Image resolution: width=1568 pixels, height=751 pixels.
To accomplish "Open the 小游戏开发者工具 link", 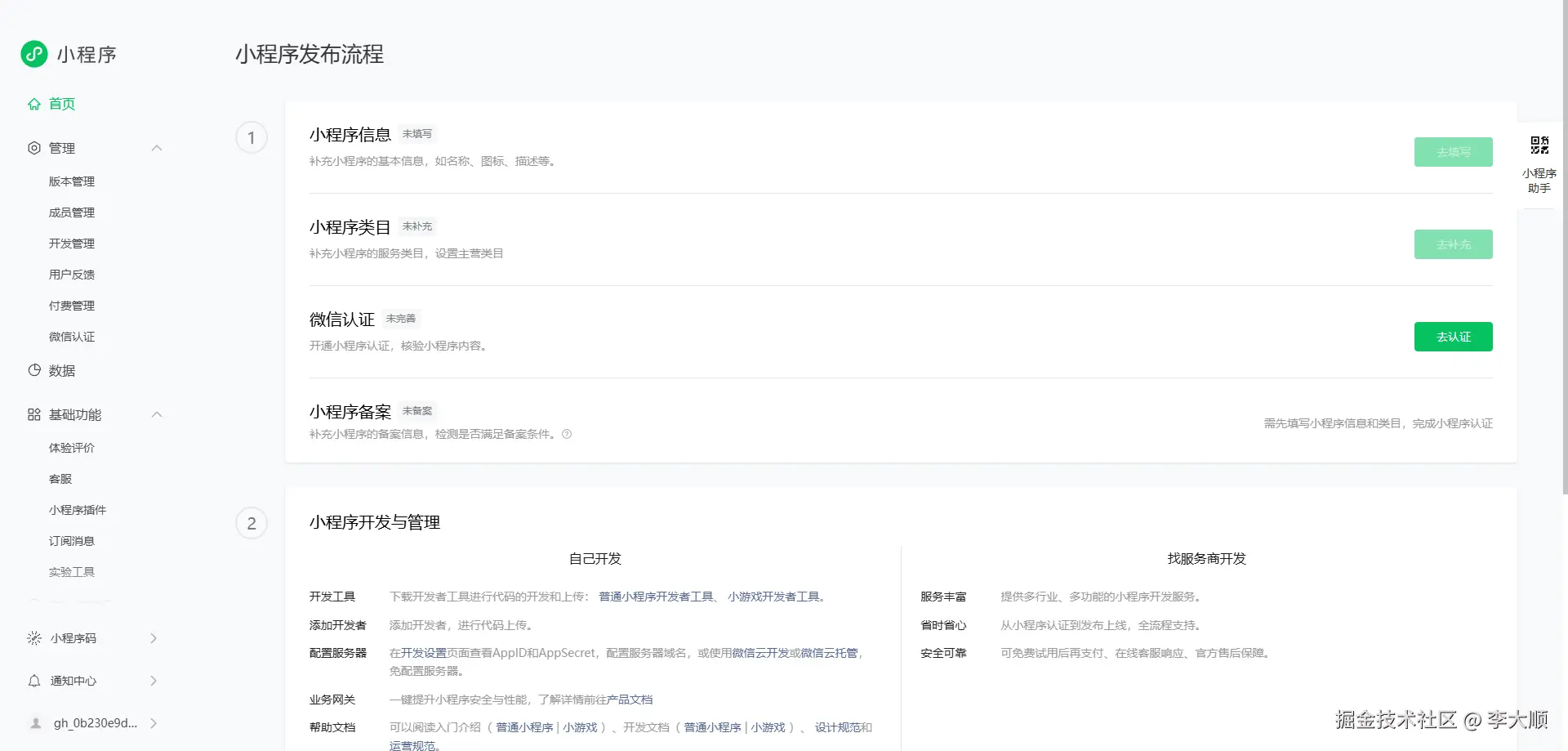I will [x=774, y=597].
